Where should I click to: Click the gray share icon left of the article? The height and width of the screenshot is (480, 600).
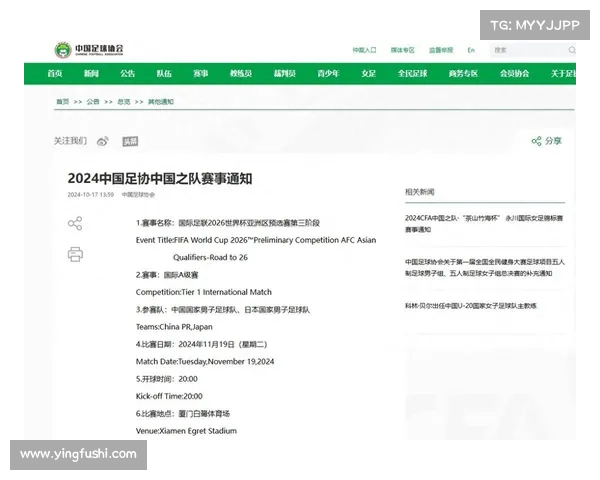click(x=75, y=223)
